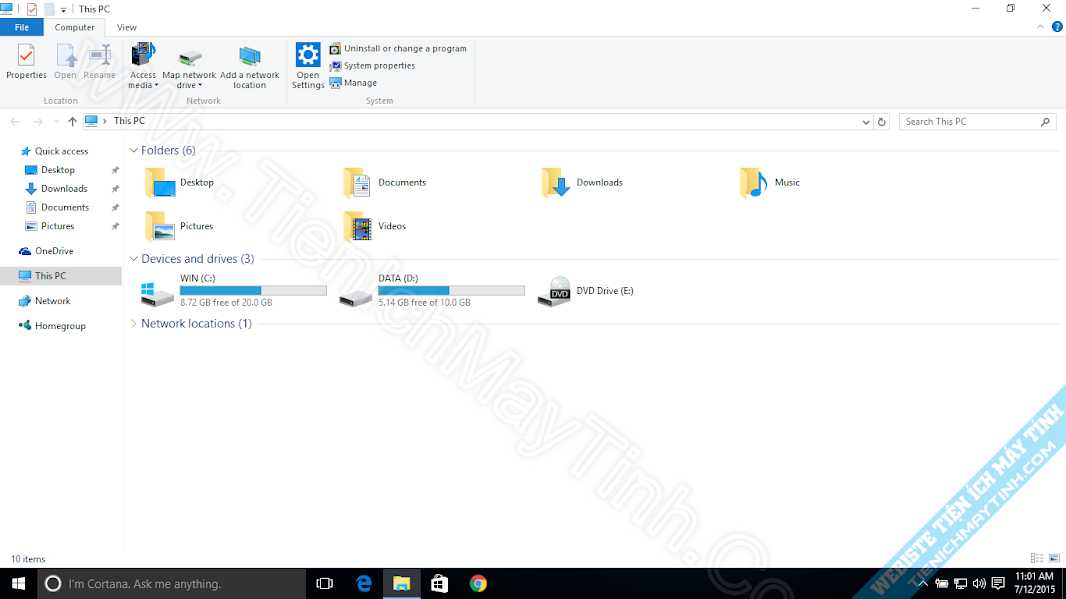Image resolution: width=1066 pixels, height=599 pixels.
Task: Open the File tab
Action: coord(22,27)
